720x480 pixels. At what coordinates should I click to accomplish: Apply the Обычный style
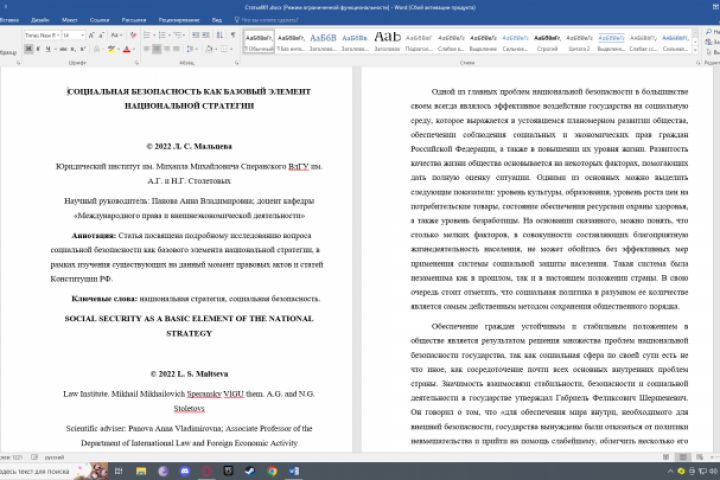pos(259,42)
